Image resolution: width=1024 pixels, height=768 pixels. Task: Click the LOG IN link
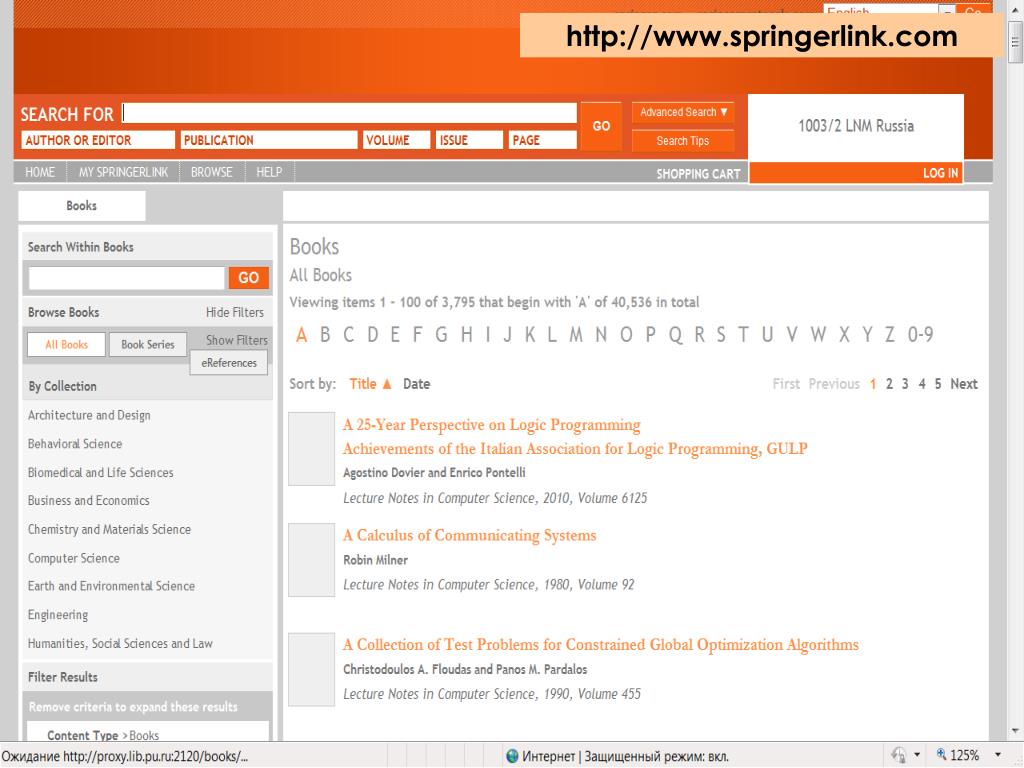pyautogui.click(x=940, y=173)
